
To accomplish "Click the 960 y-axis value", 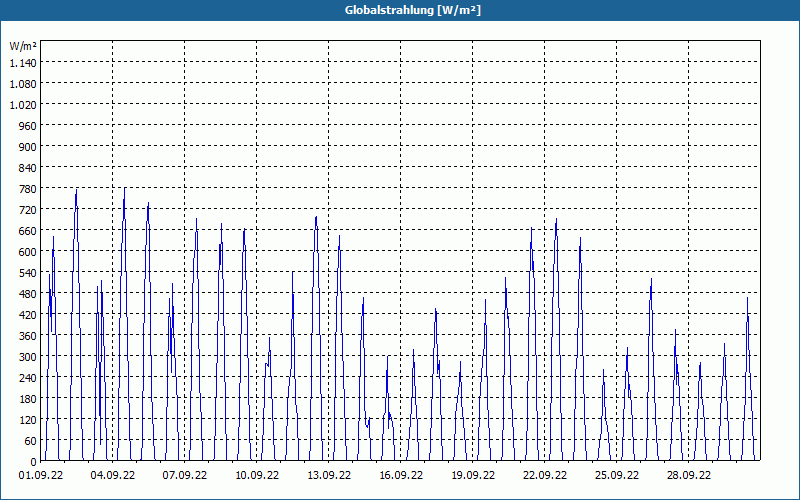I will click(27, 126).
